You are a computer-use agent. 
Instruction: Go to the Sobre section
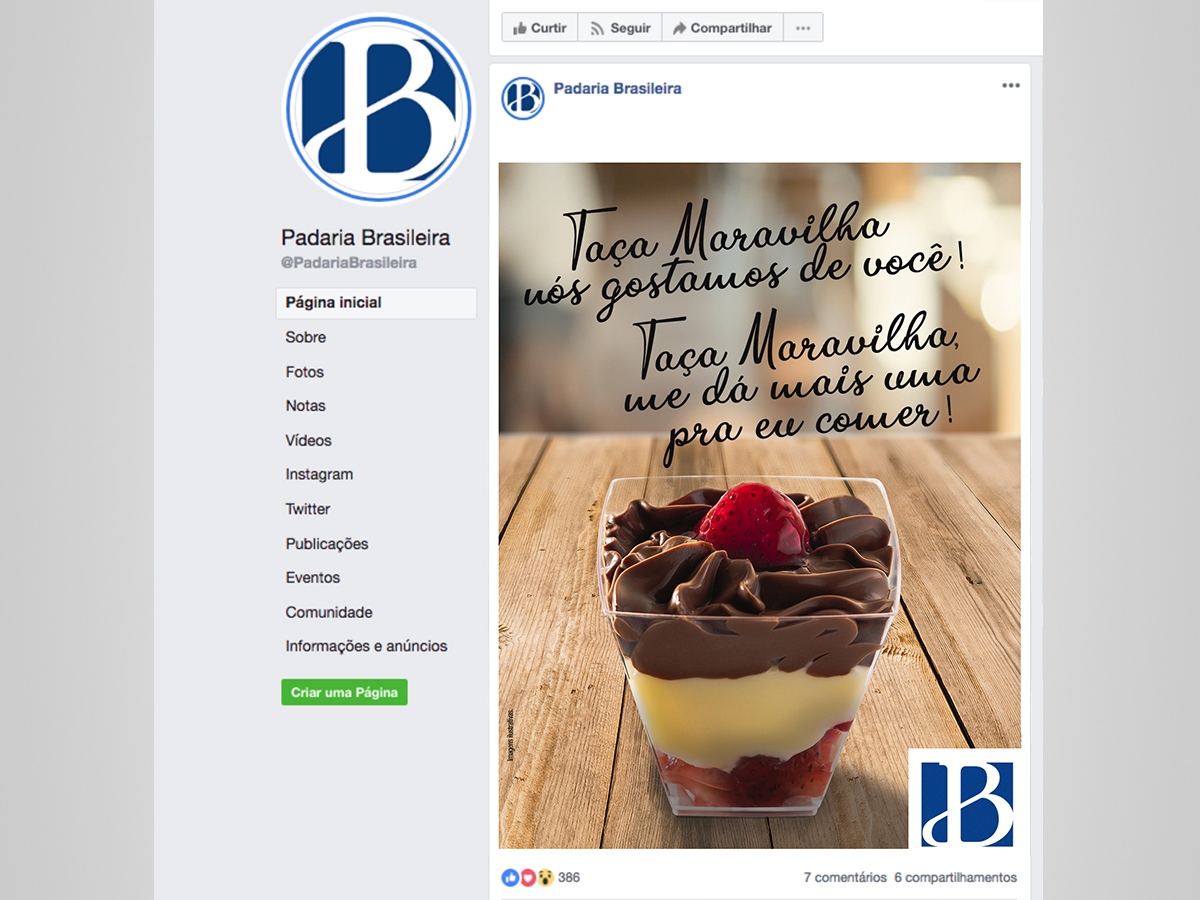pyautogui.click(x=306, y=337)
